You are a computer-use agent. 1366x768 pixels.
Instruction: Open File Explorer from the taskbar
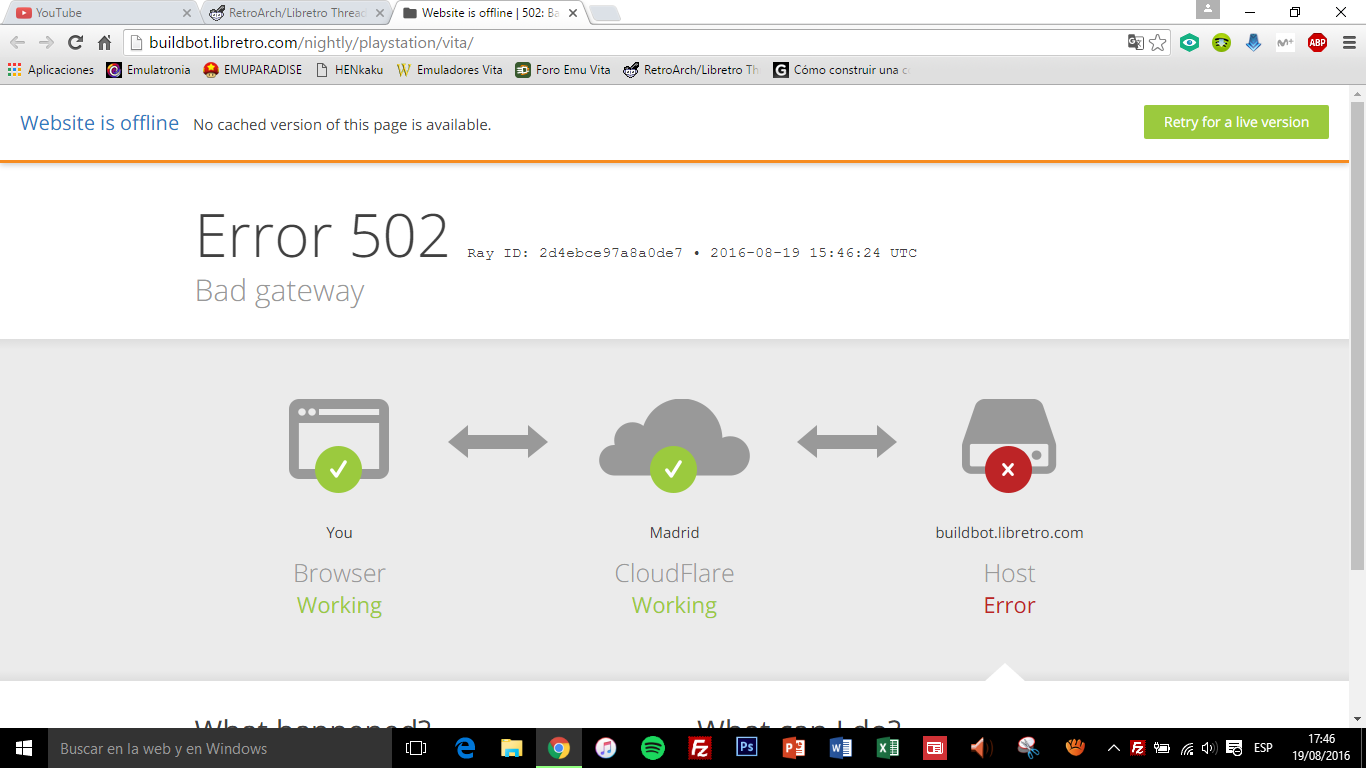[x=512, y=748]
